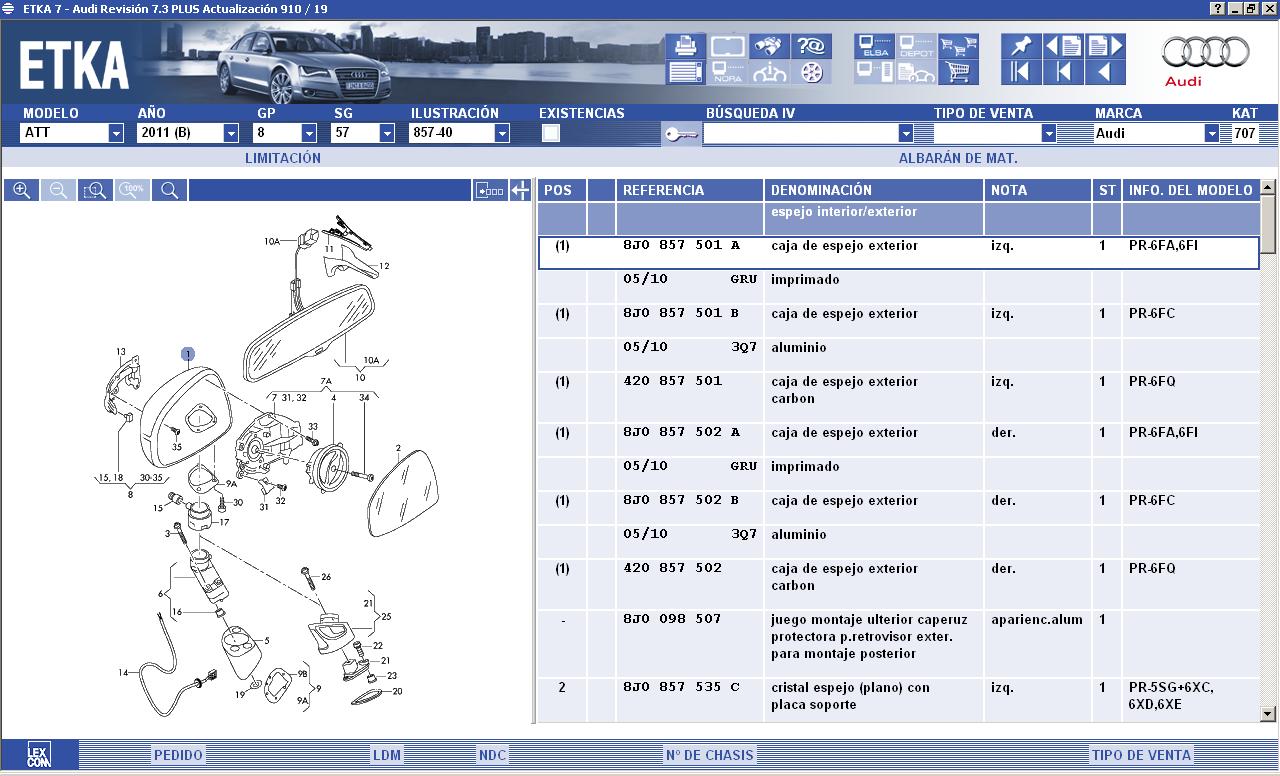Viewport: 1280px width, 776px height.
Task: Click the LDM button
Action: (387, 755)
